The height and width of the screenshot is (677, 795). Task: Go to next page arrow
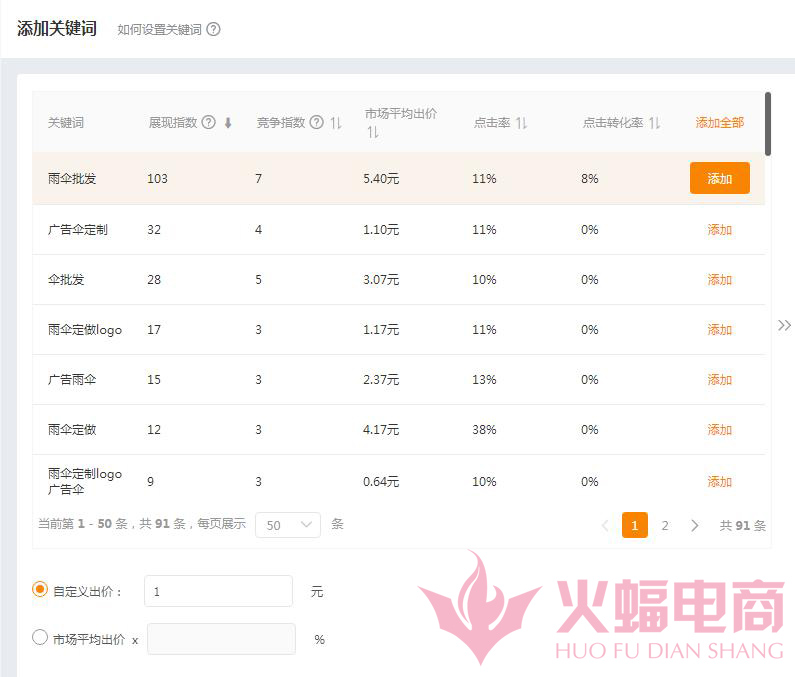point(695,525)
